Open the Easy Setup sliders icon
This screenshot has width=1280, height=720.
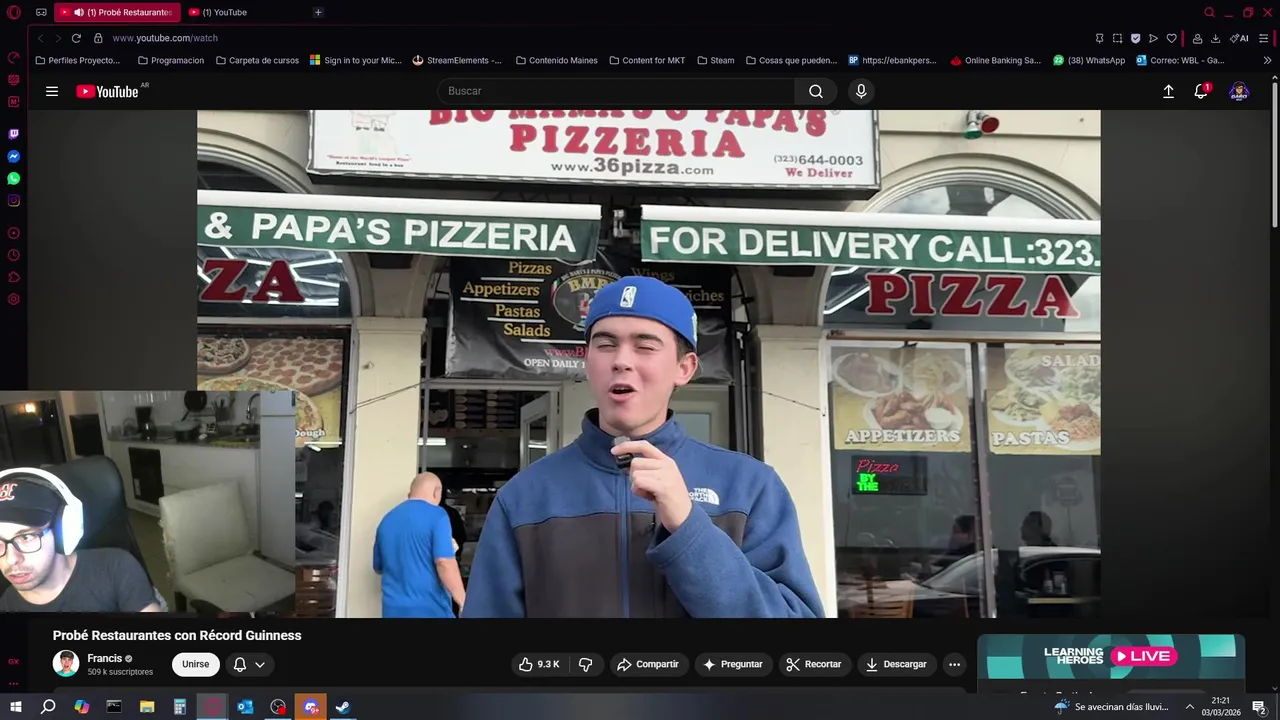click(1264, 38)
